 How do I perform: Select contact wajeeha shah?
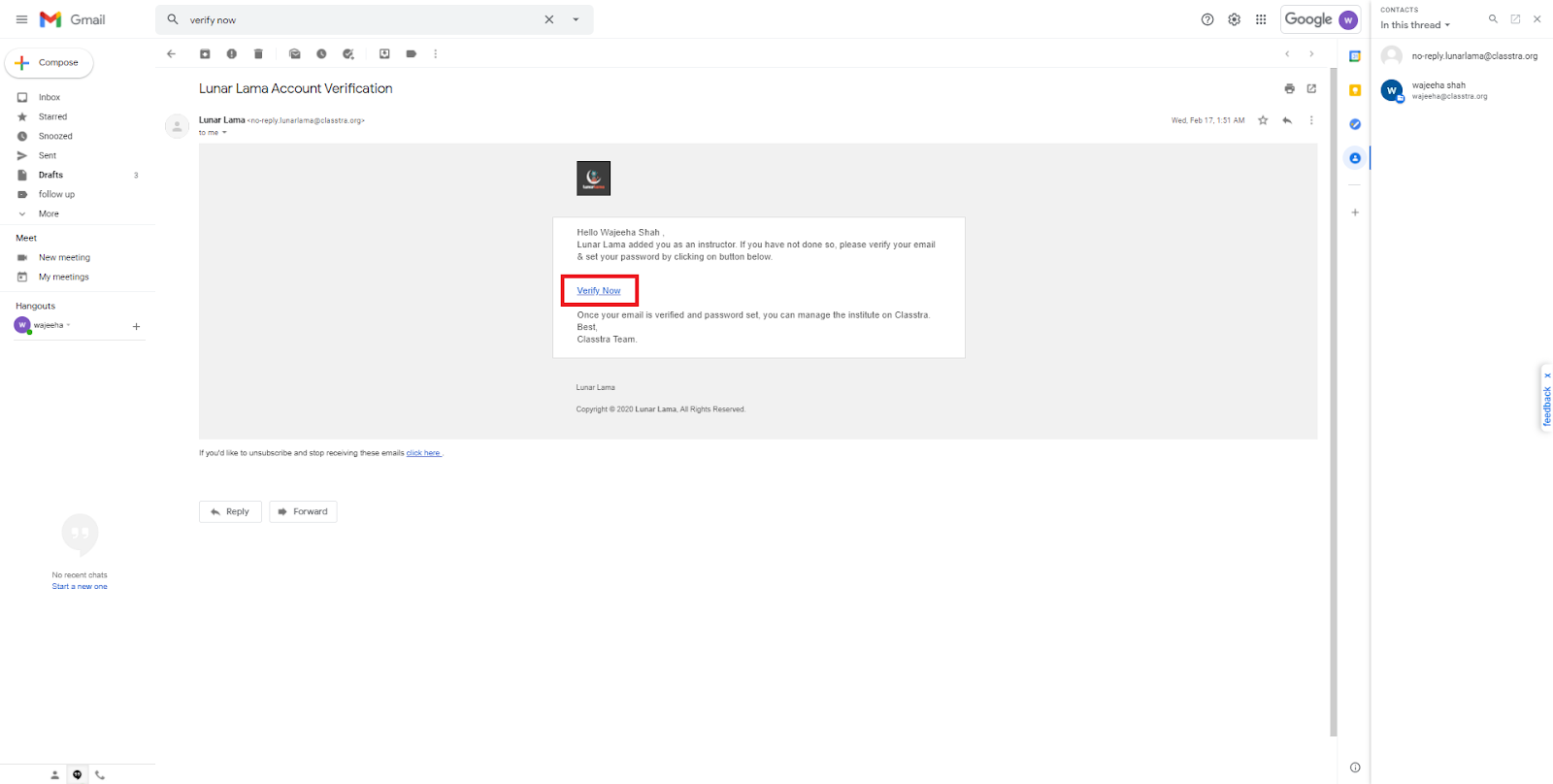coord(1462,90)
